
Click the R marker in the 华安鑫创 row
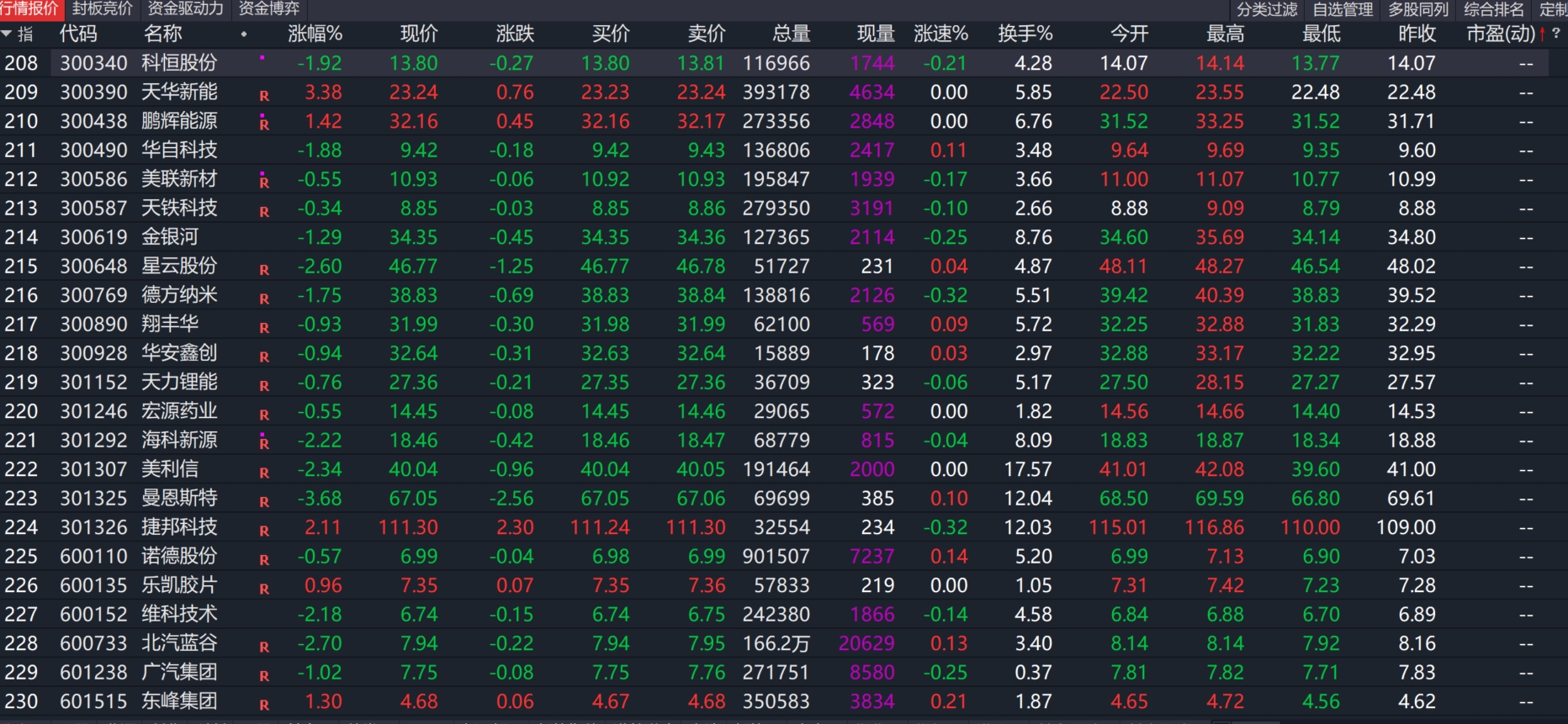(x=264, y=357)
